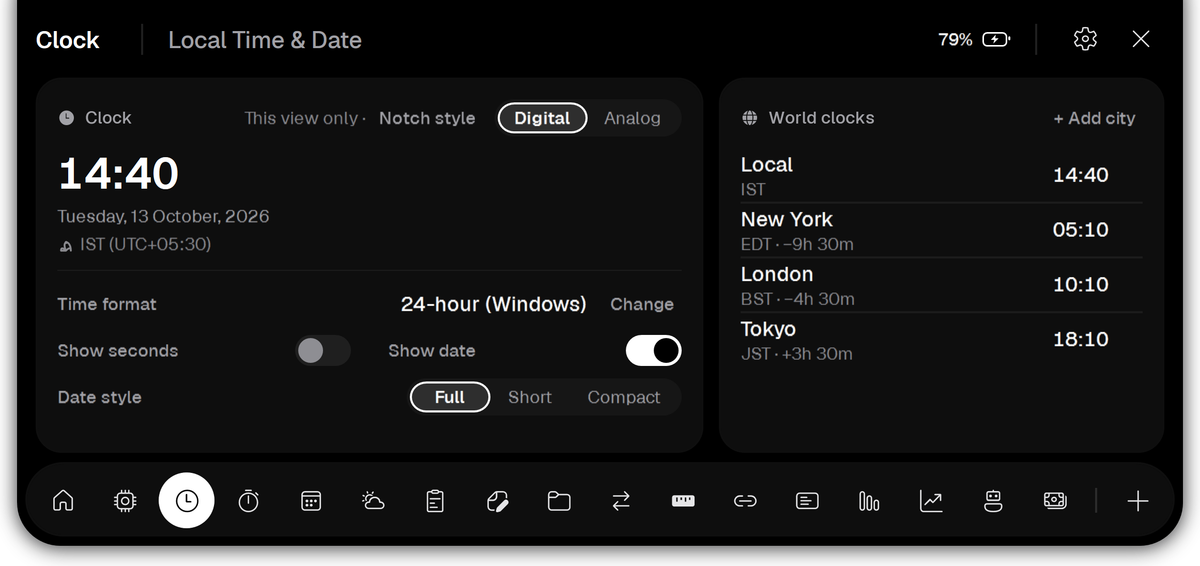1200x566 pixels.
Task: Open the banknote money icon
Action: point(1055,501)
